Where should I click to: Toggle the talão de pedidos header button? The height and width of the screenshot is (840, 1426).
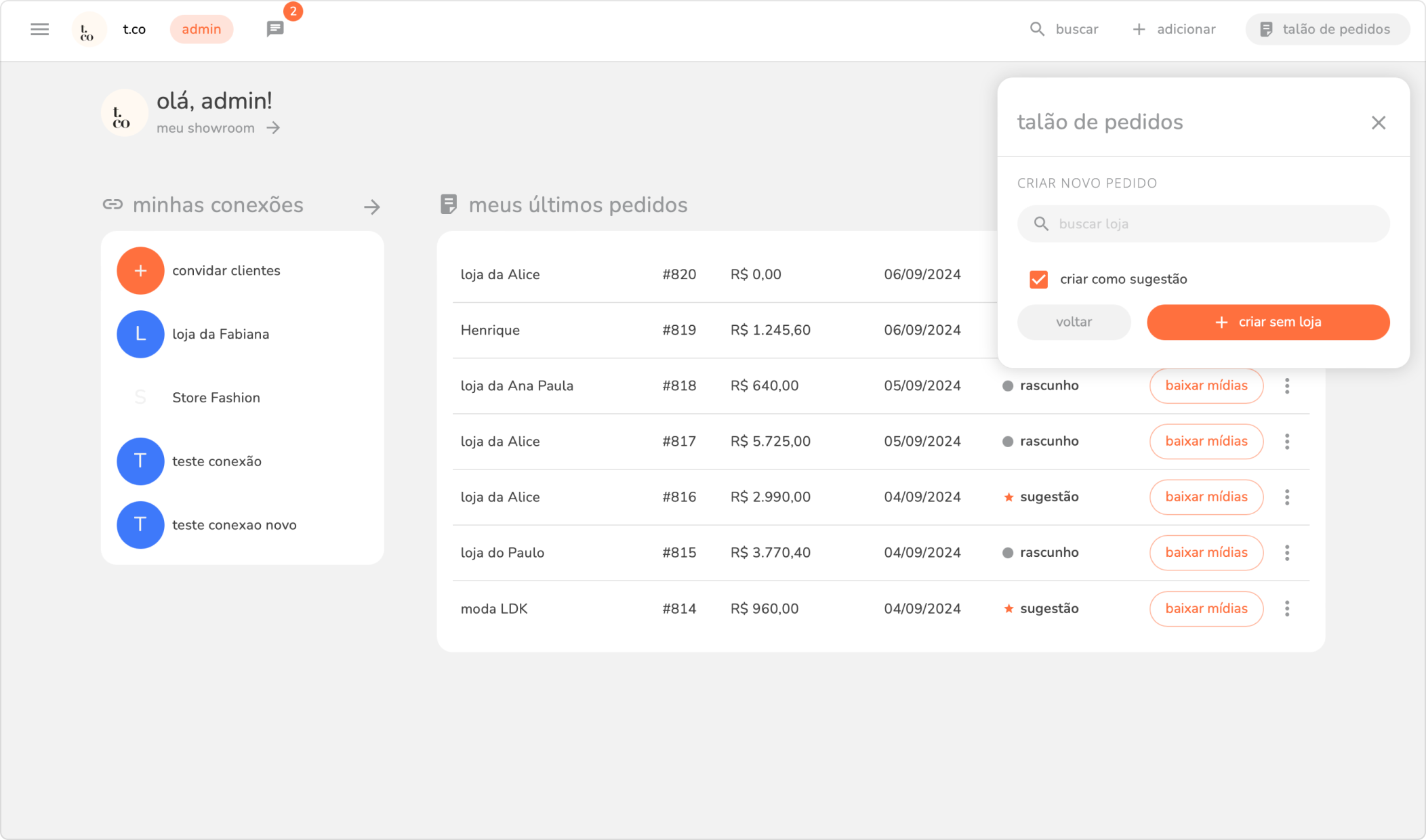[x=1326, y=29]
